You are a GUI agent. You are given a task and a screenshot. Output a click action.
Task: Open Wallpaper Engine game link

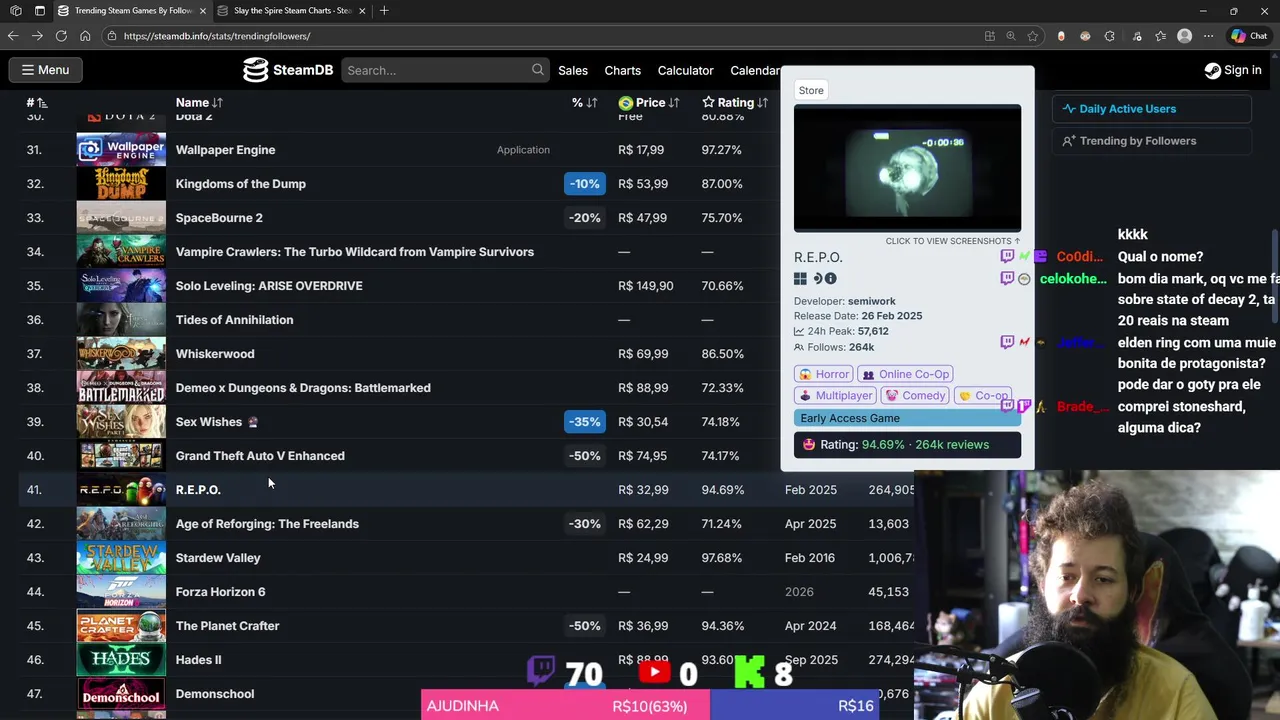coord(225,150)
